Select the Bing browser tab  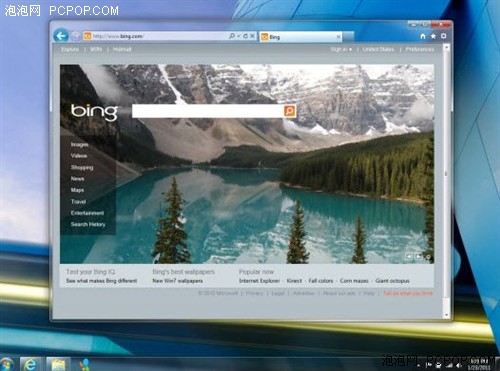click(300, 37)
